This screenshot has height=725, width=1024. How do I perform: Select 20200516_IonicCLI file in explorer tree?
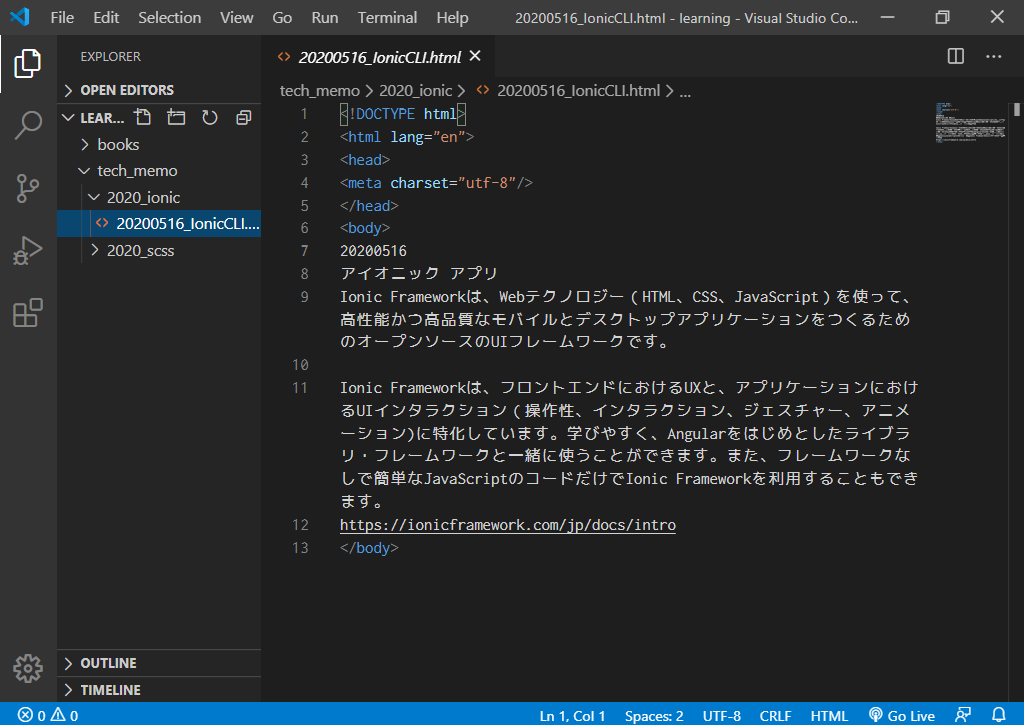coord(159,223)
